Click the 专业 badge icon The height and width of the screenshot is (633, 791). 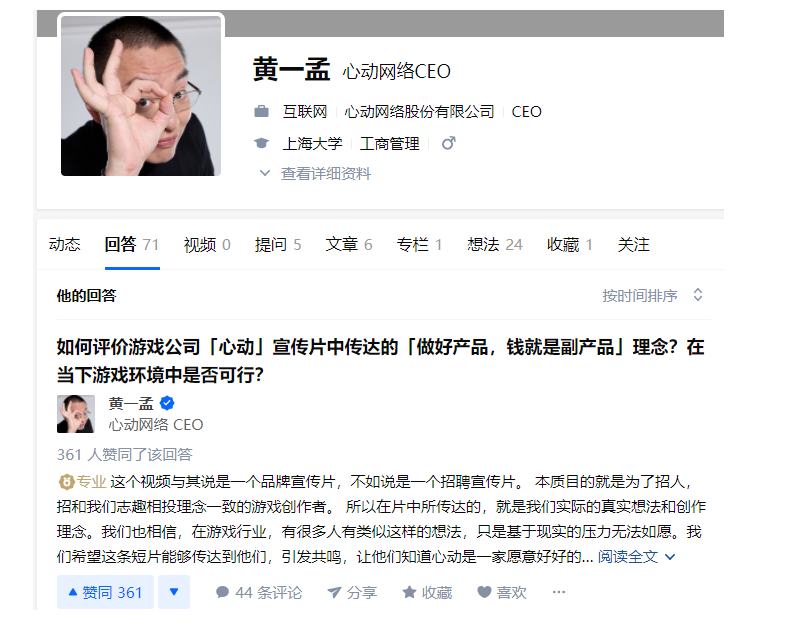pyautogui.click(x=66, y=482)
